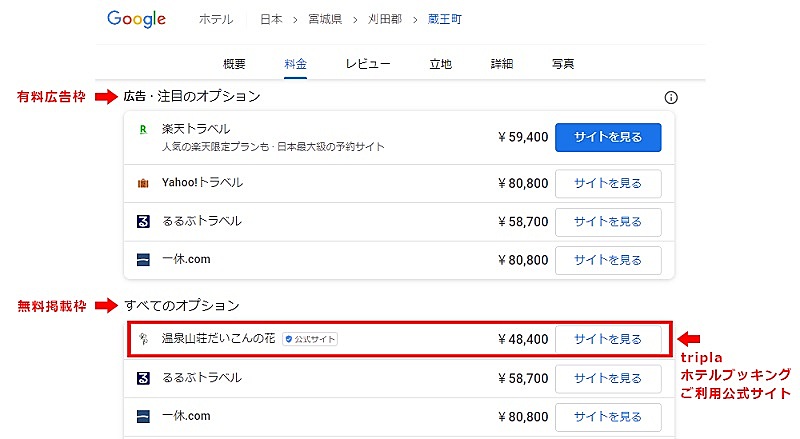Open the レビュー tab
The image size is (800, 439).
coord(368,64)
